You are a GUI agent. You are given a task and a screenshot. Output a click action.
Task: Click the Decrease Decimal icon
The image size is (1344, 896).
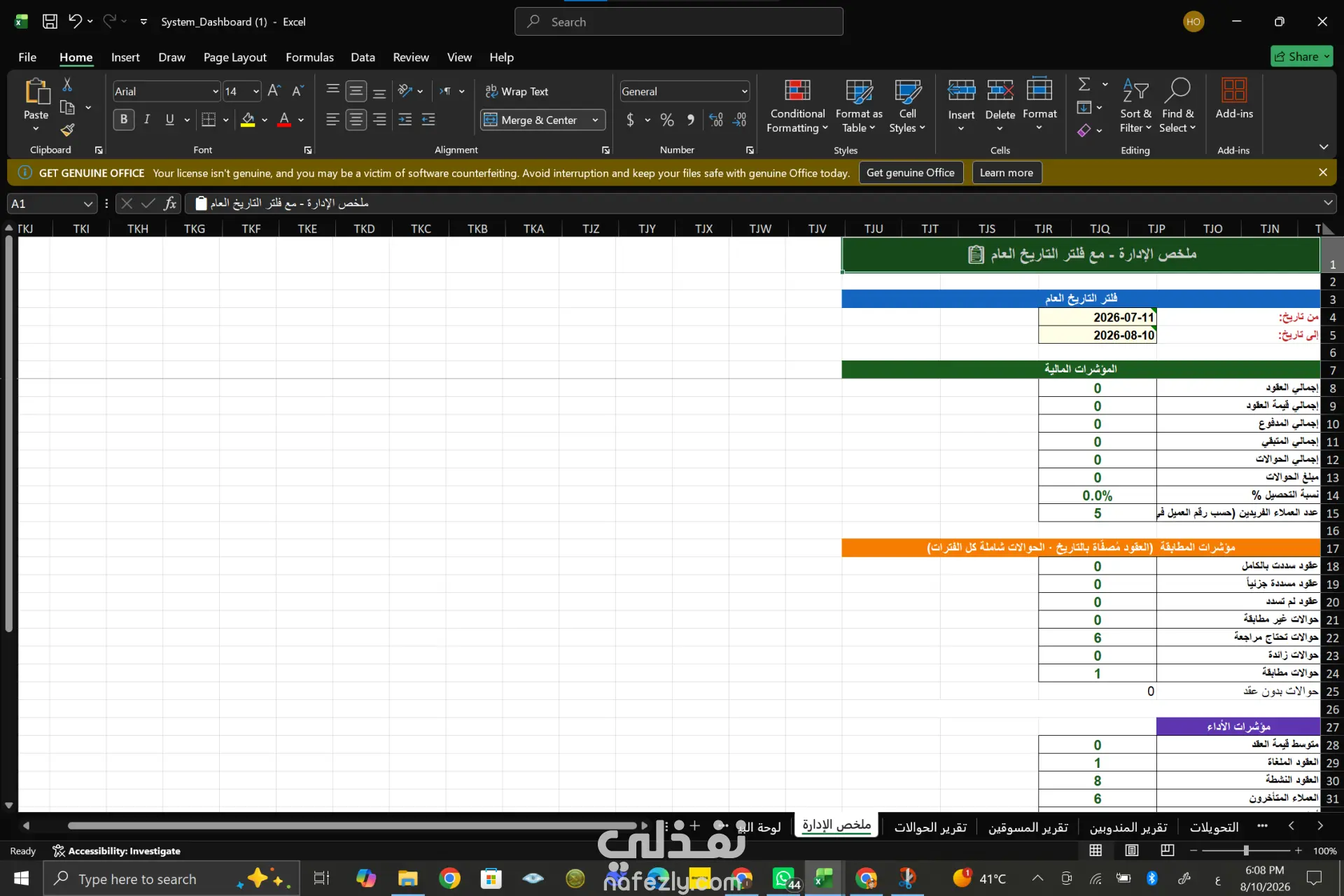tap(740, 120)
